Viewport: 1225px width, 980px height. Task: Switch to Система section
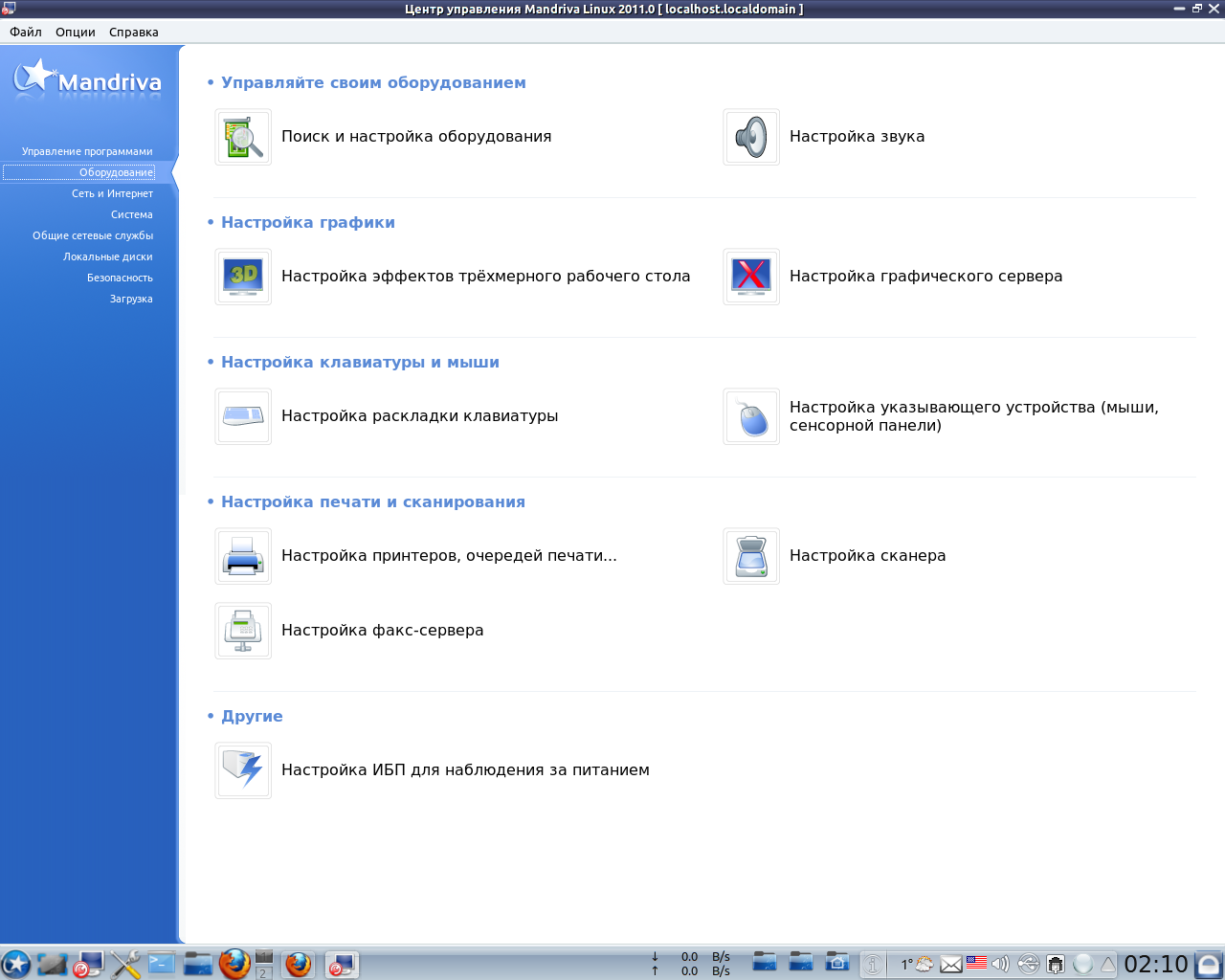pyautogui.click(x=132, y=214)
